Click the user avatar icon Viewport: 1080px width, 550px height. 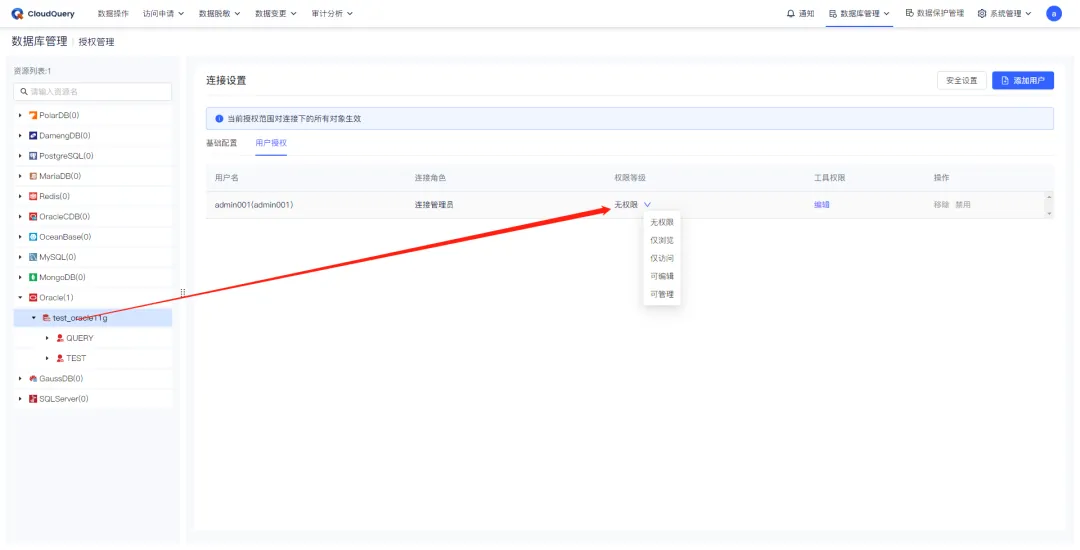click(x=1053, y=14)
